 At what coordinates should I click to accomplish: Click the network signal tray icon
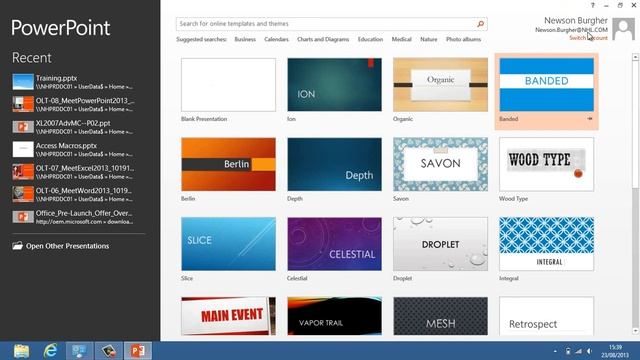(579, 351)
